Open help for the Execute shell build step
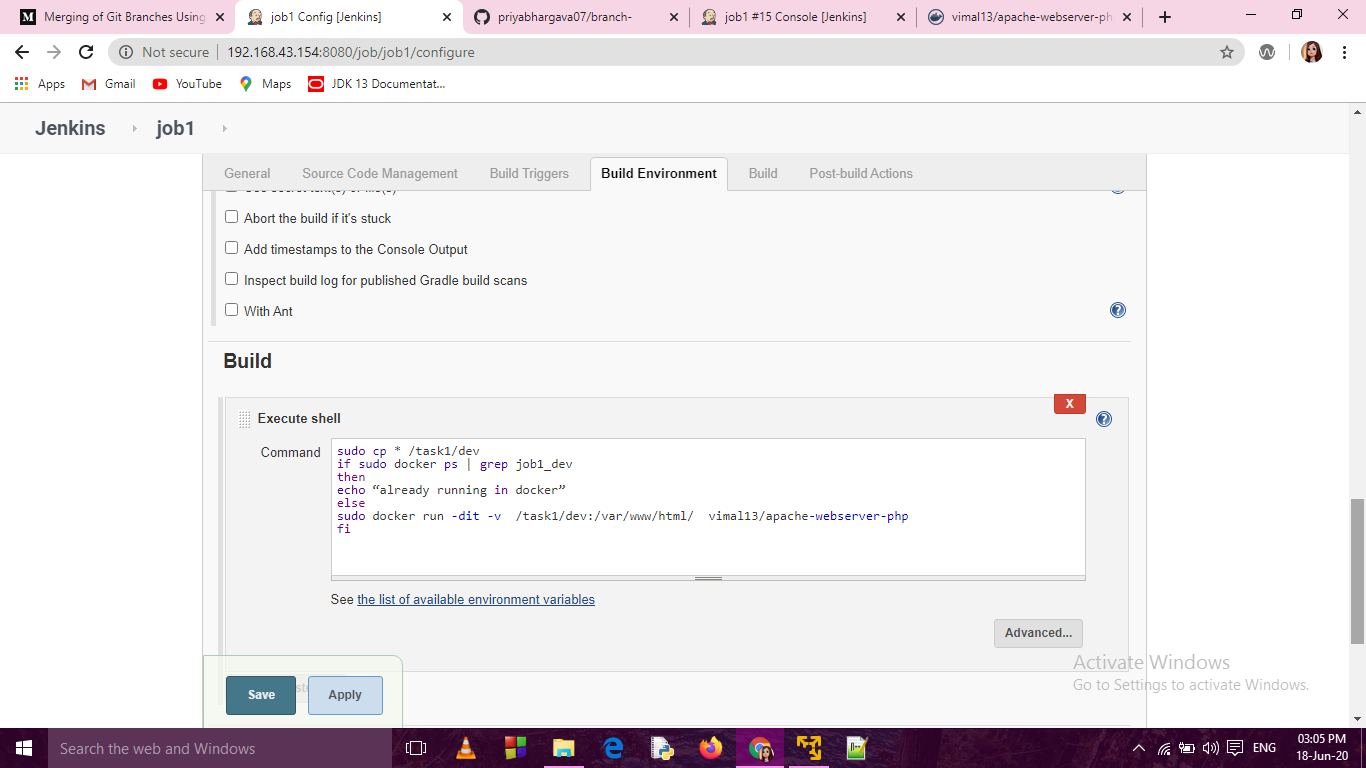Image resolution: width=1366 pixels, height=768 pixels. point(1103,419)
